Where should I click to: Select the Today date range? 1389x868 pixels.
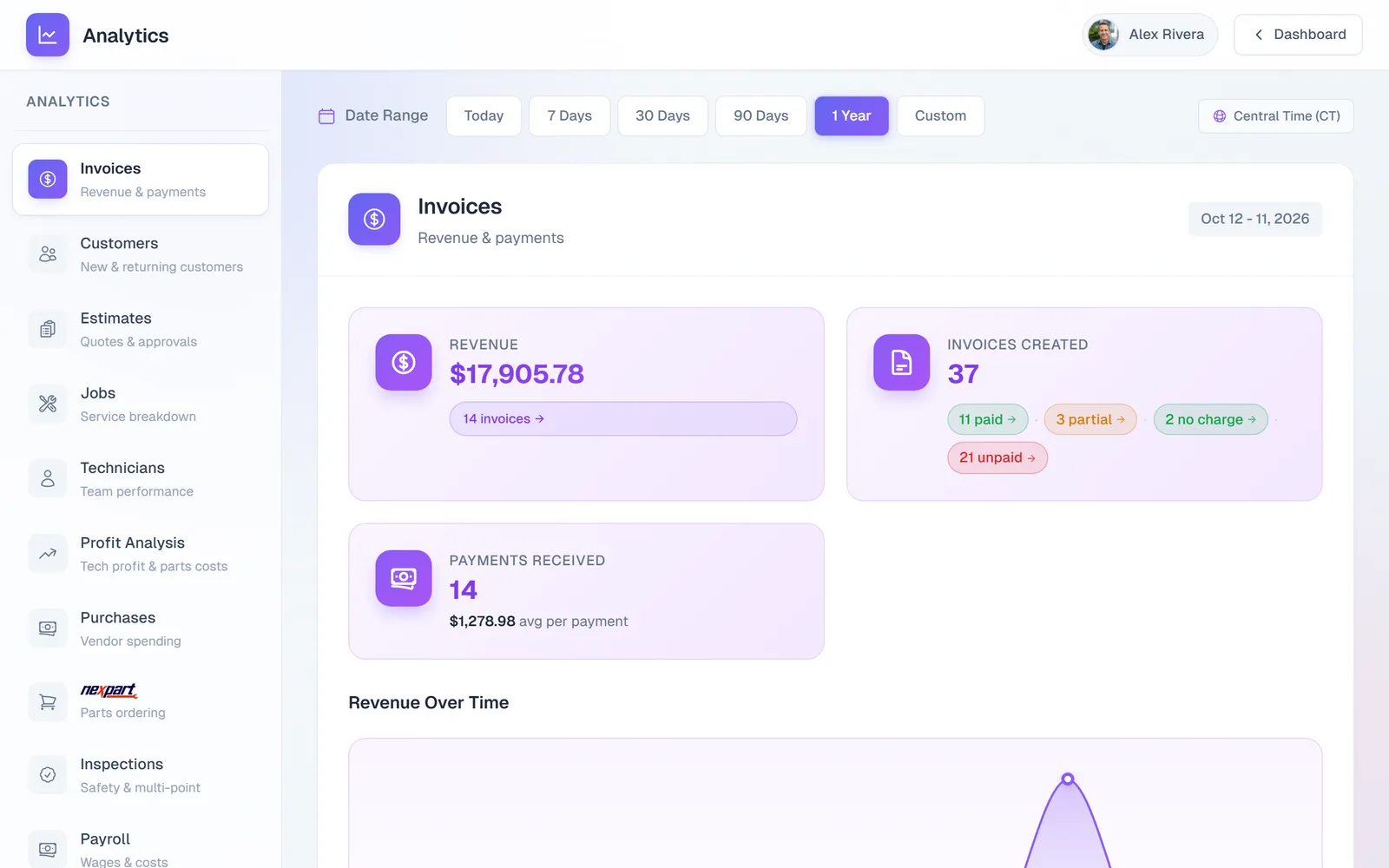click(x=484, y=116)
